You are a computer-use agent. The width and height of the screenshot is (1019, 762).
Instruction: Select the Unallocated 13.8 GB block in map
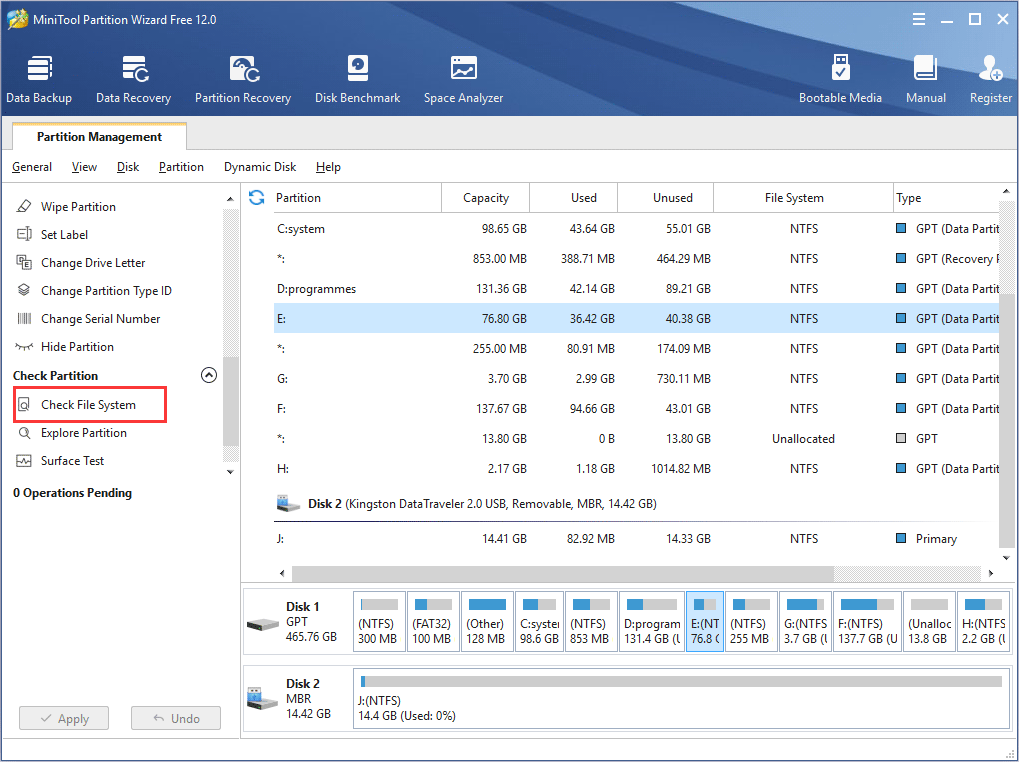tap(929, 622)
